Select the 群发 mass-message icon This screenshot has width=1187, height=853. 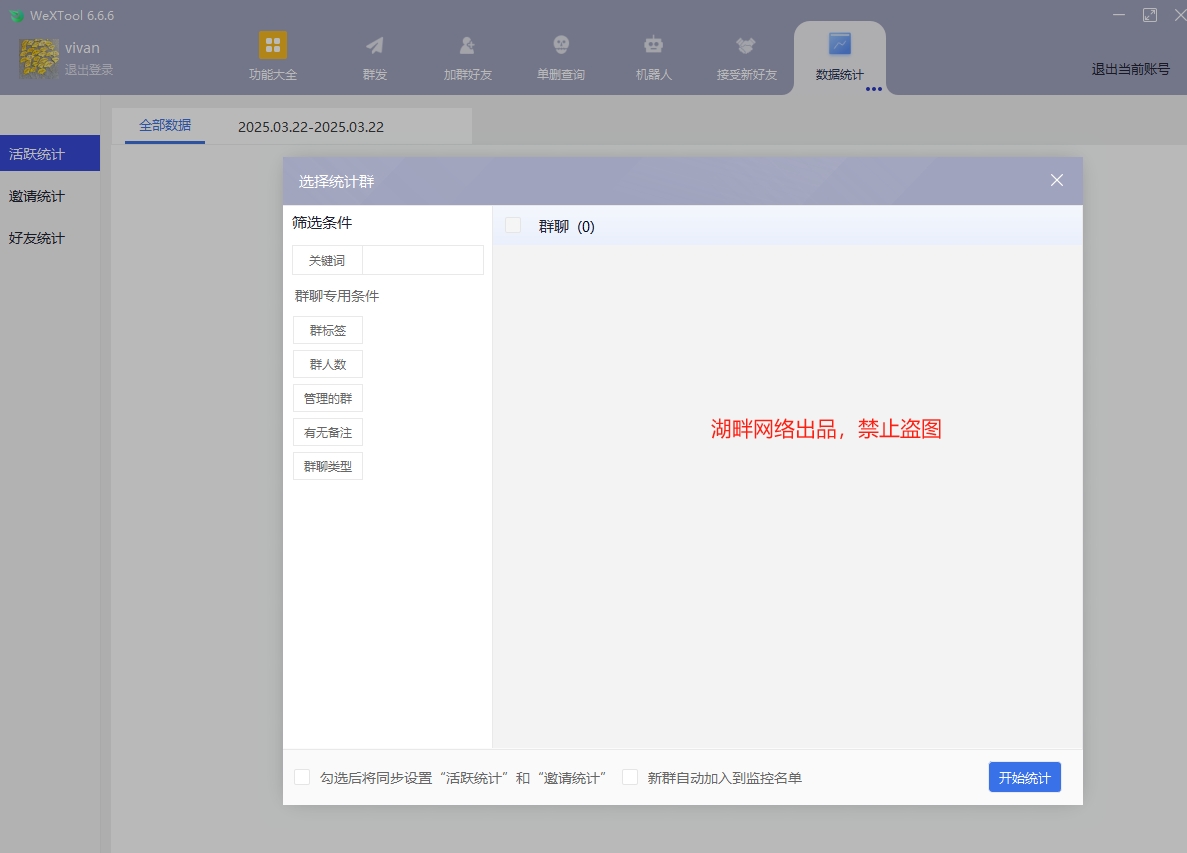(x=374, y=55)
